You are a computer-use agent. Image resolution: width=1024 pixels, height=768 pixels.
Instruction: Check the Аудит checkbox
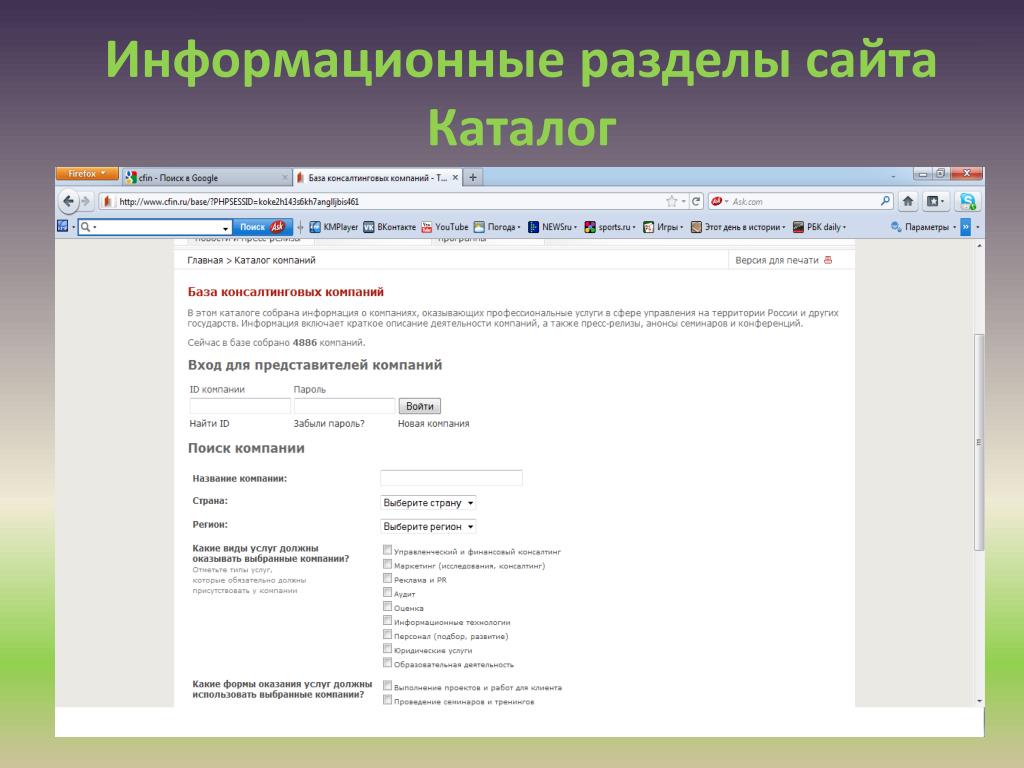pos(387,592)
